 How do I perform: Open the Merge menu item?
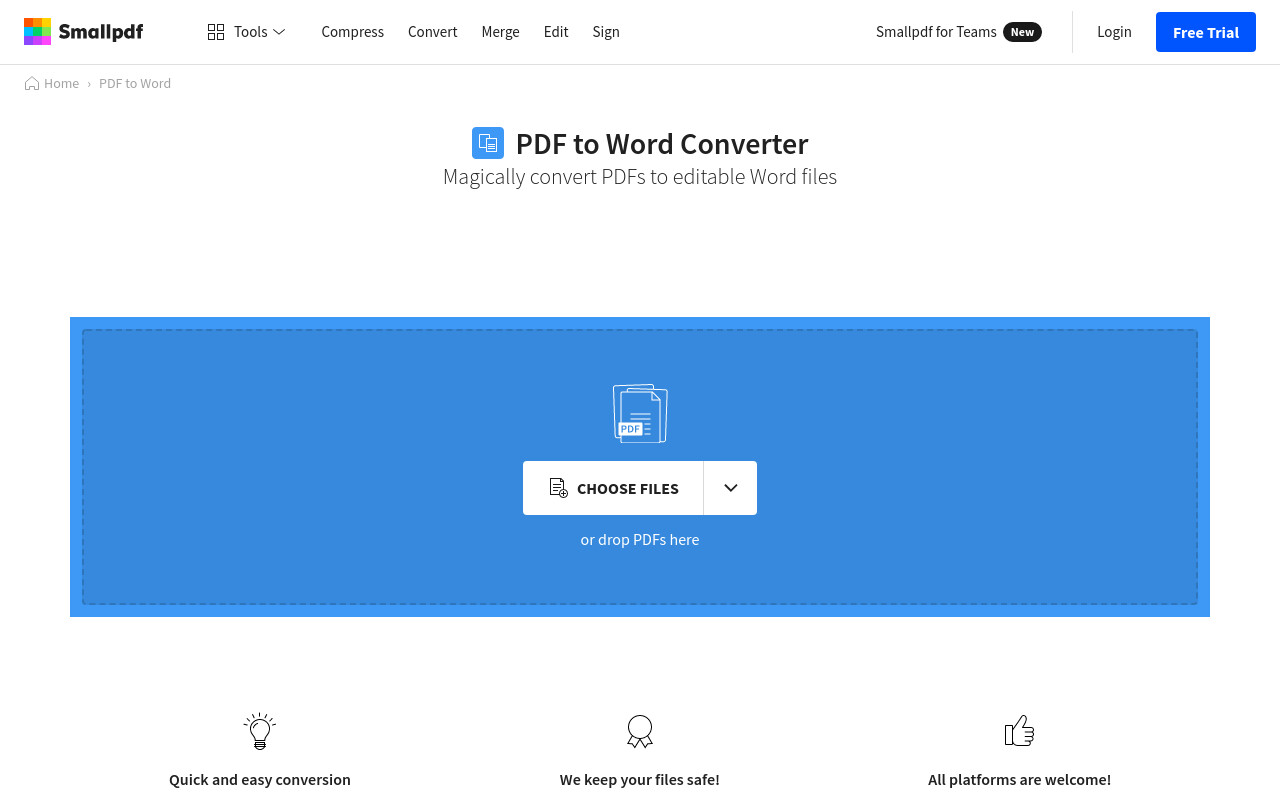pyautogui.click(x=500, y=32)
